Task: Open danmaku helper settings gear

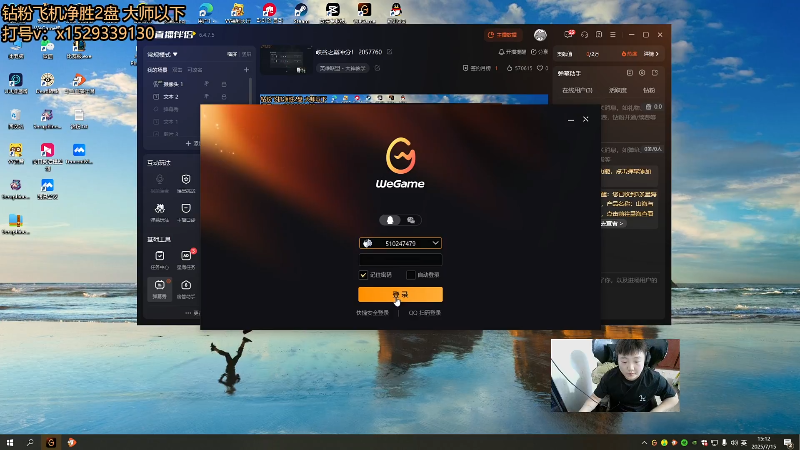Action: click(642, 73)
